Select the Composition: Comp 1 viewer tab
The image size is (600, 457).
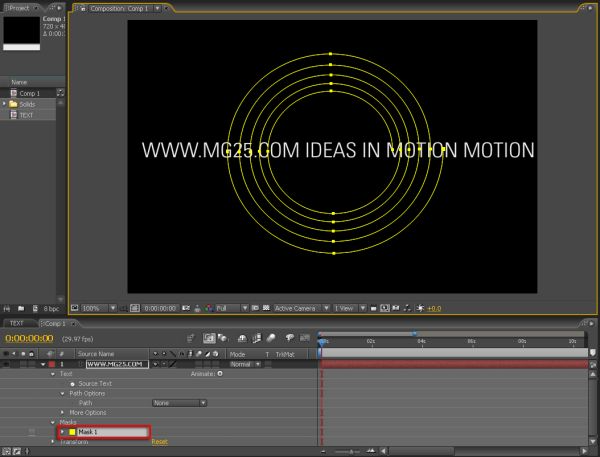[119, 8]
